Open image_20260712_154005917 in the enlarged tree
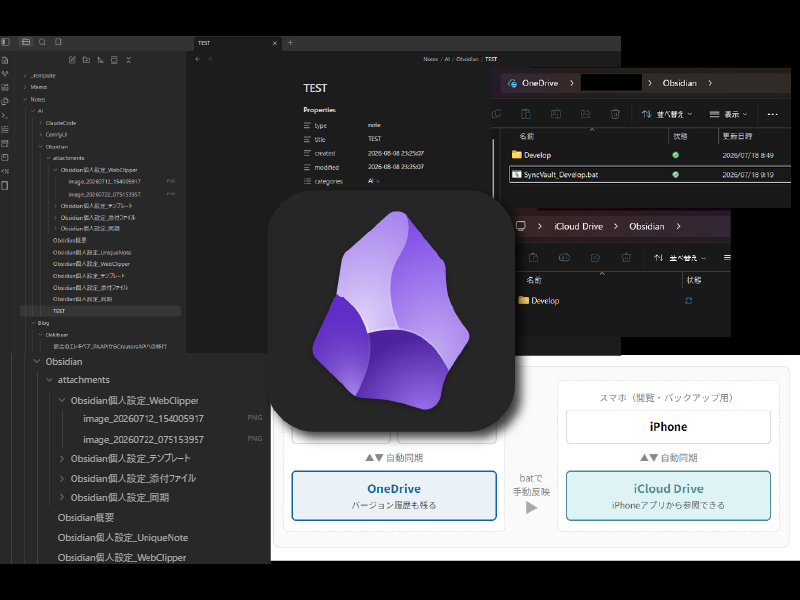This screenshot has height=600, width=800. point(143,419)
